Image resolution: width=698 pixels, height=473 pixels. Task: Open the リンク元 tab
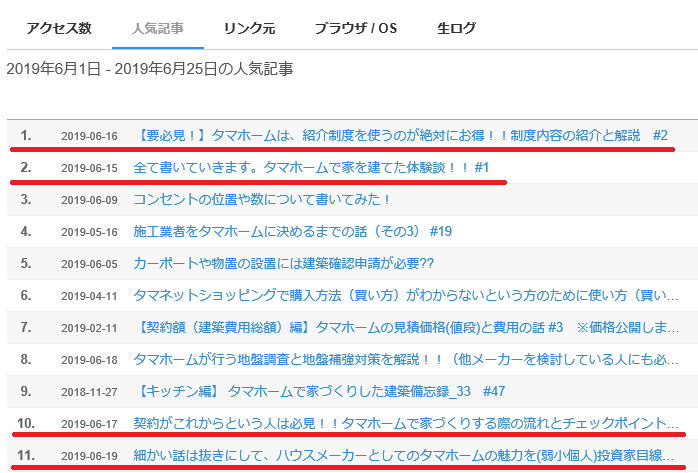click(249, 28)
